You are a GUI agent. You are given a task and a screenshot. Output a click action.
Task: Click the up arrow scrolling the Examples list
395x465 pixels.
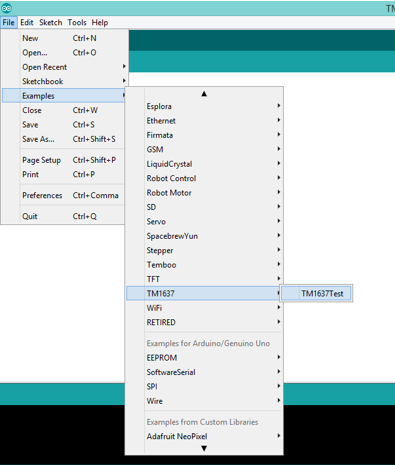(x=204, y=94)
